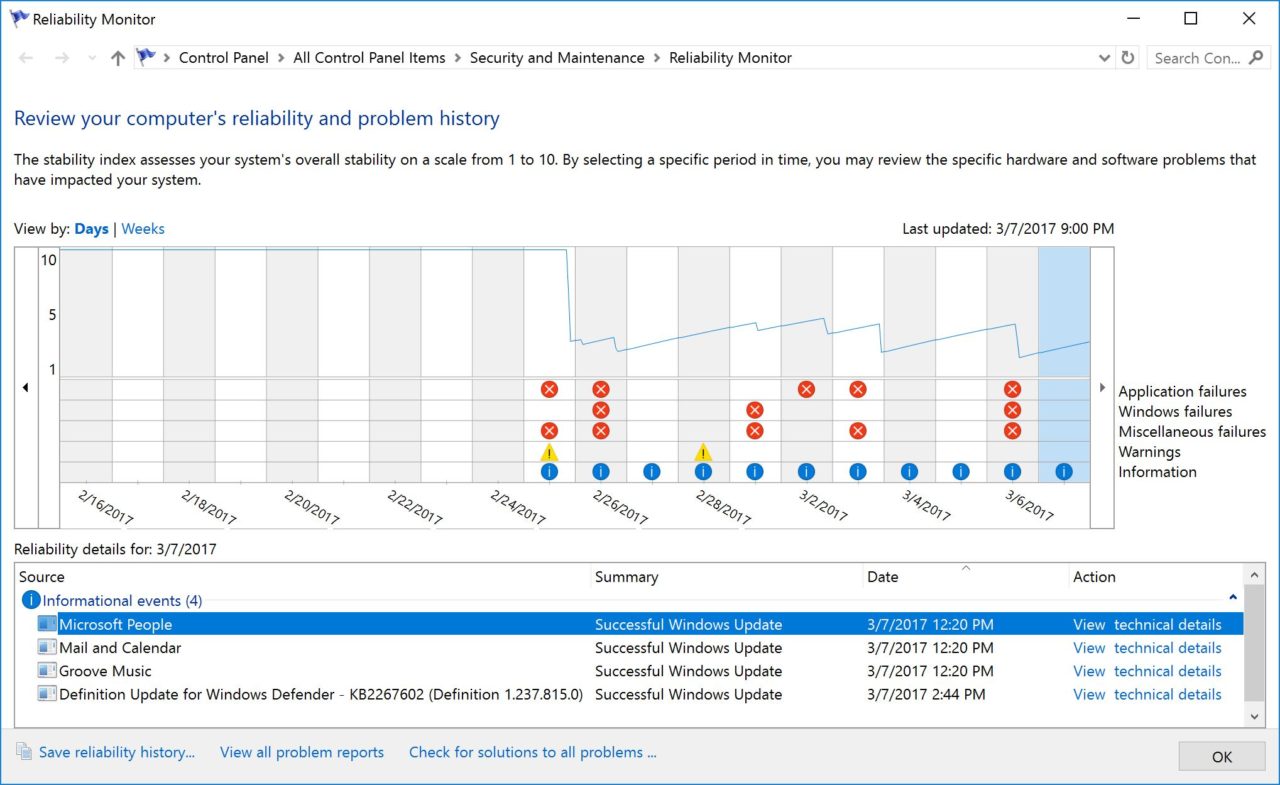Viewport: 1280px width, 785px height.
Task: Select miscellaneous failure icon for 3/3/2017
Action: 858,431
